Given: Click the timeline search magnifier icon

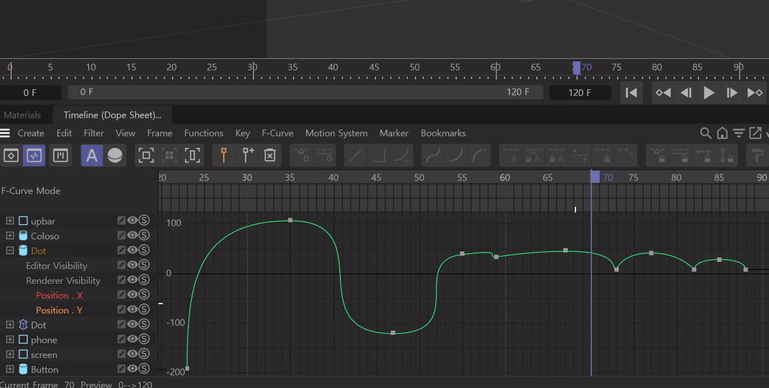Looking at the screenshot, I should [705, 133].
